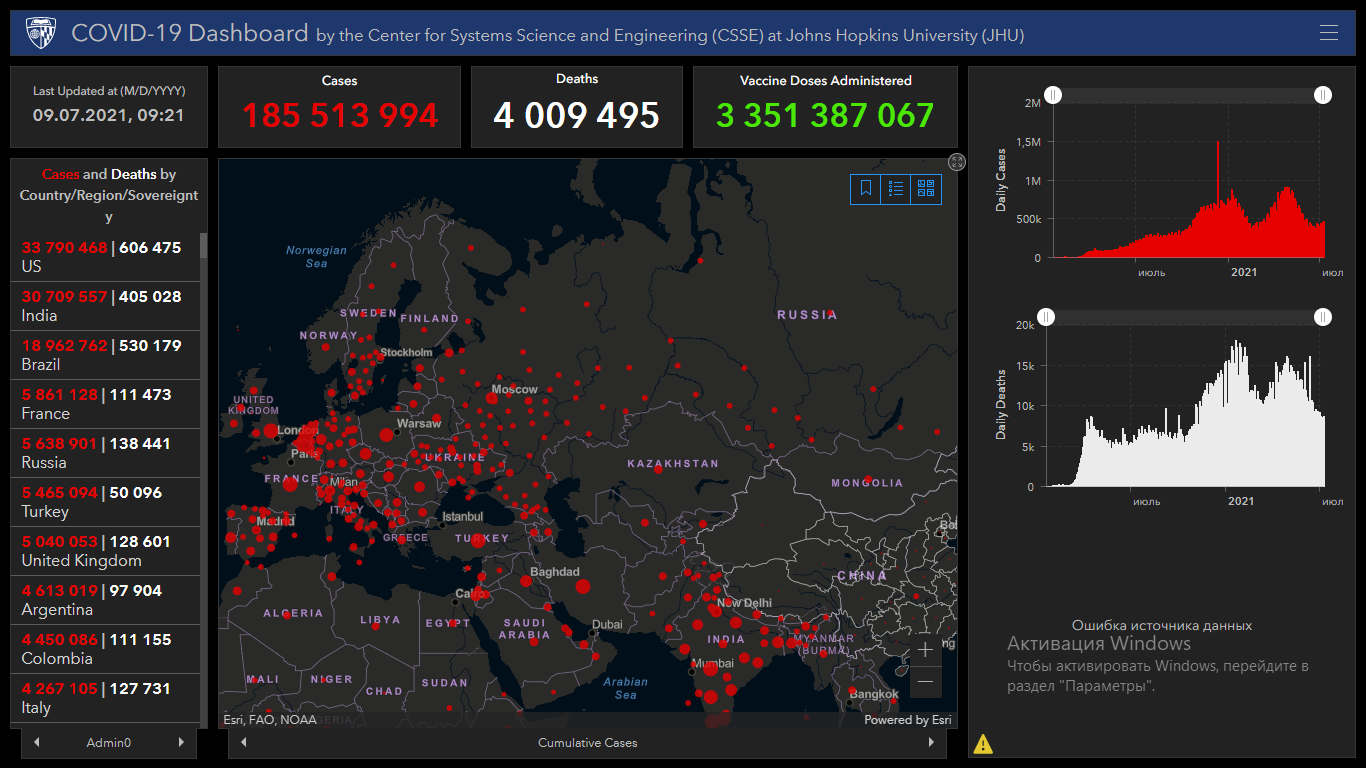Screen dimensions: 1366x768
Task: Switch to next map layer tab
Action: 931,743
